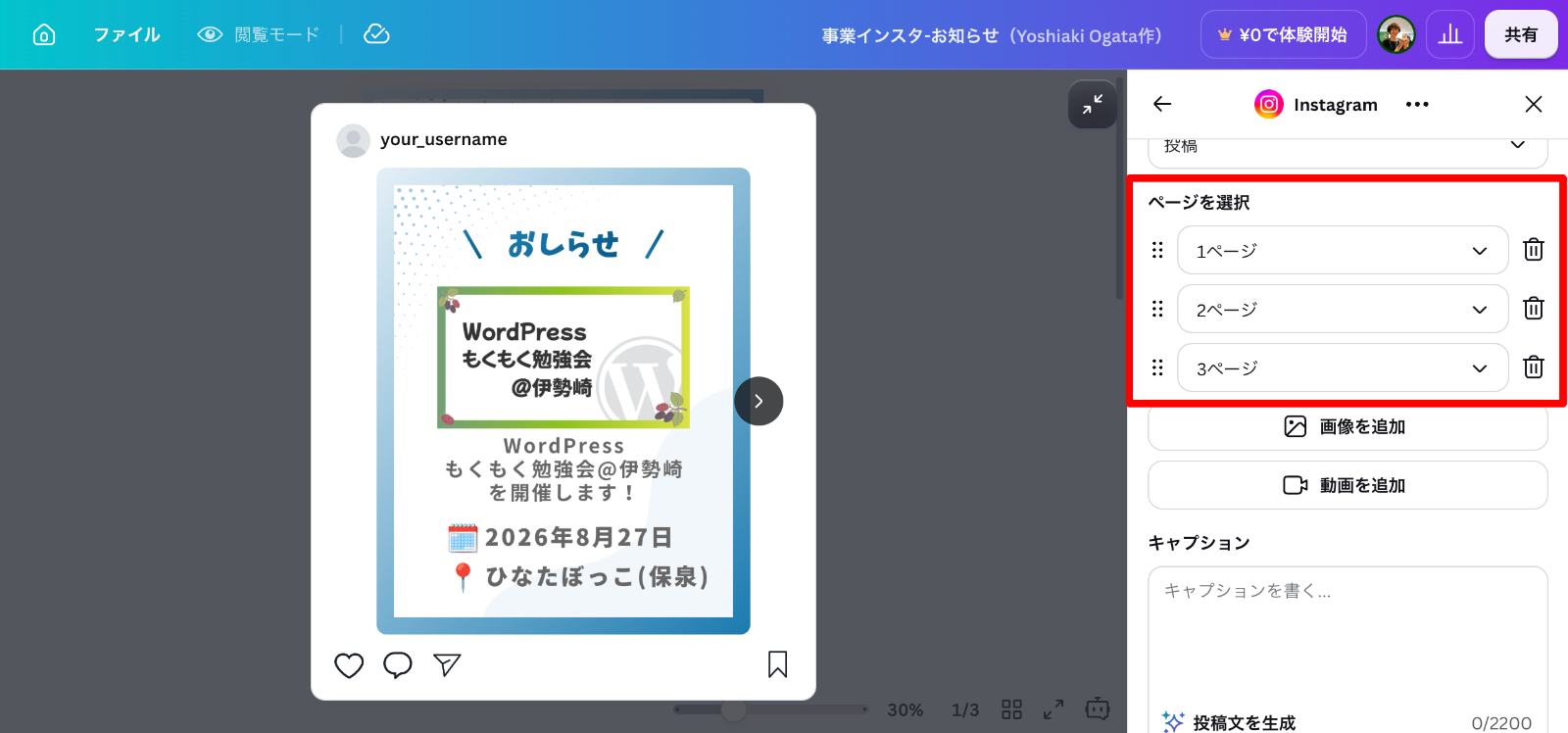Click the 30% zoom percentage
1568x733 pixels.
[x=906, y=709]
